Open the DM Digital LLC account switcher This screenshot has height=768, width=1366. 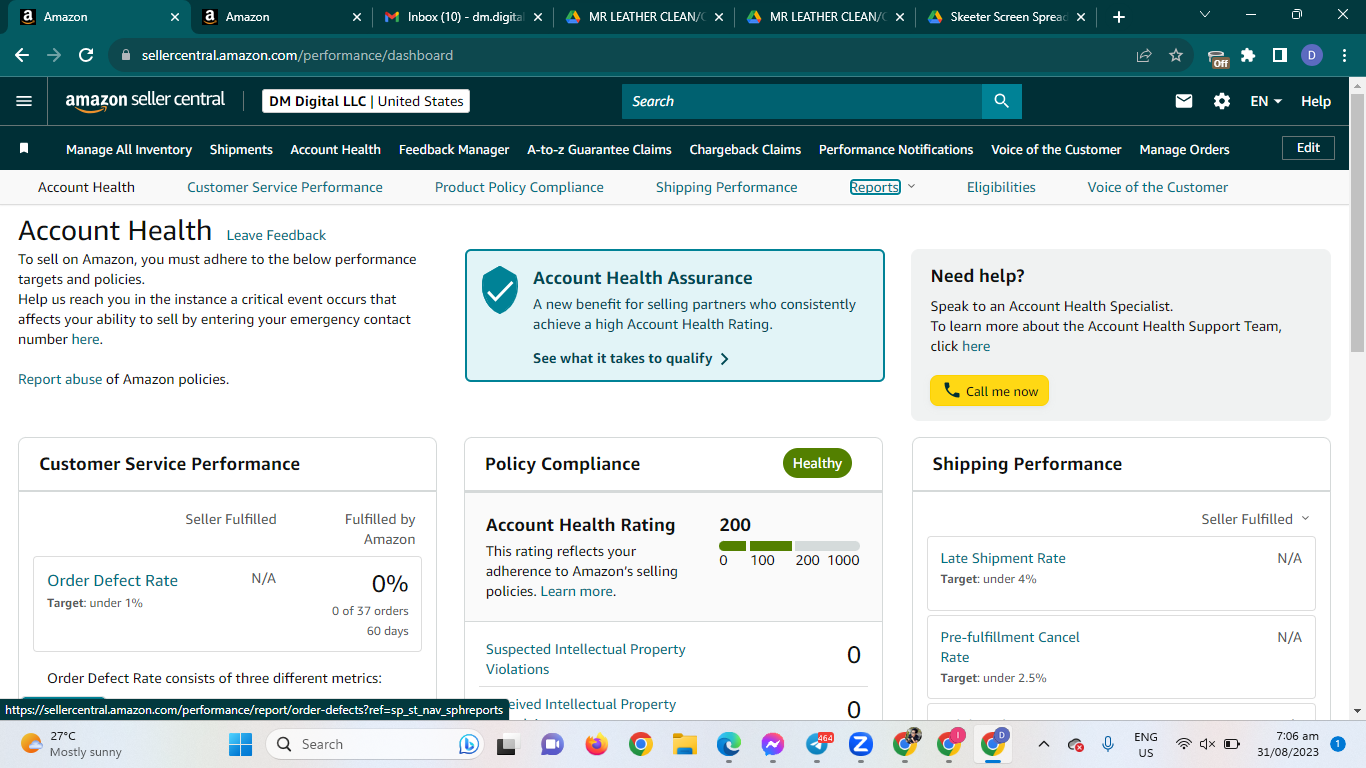[x=366, y=101]
